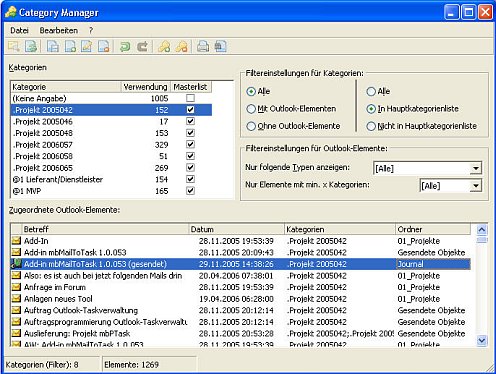Viewport: 496px width, 374px height.
Task: Click the Category Manager title bar app icon
Action: point(11,13)
